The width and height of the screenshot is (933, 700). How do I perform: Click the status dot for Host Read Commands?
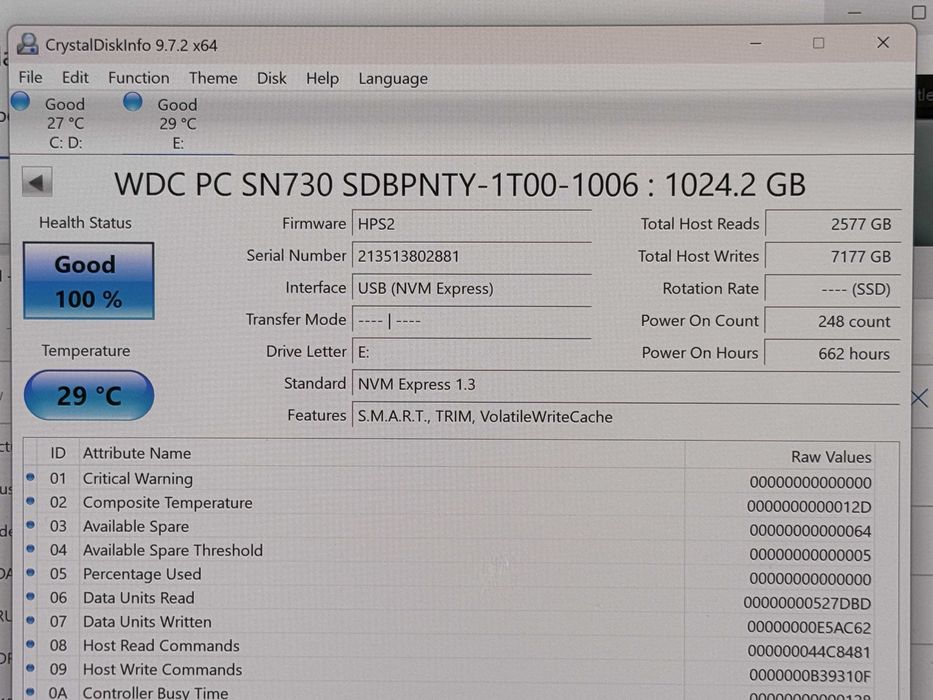(30, 643)
